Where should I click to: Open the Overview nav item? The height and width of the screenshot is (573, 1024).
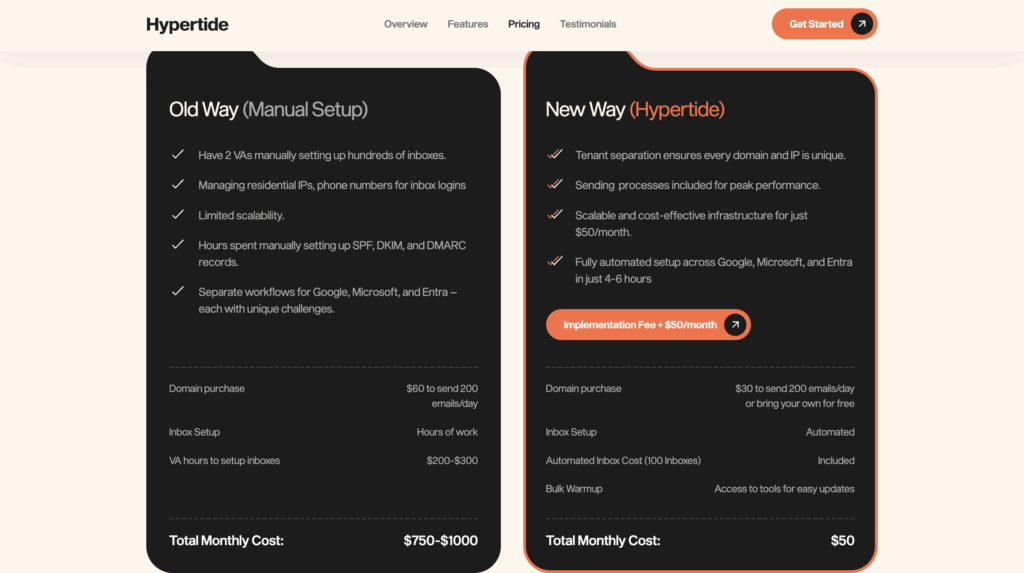[x=406, y=24]
